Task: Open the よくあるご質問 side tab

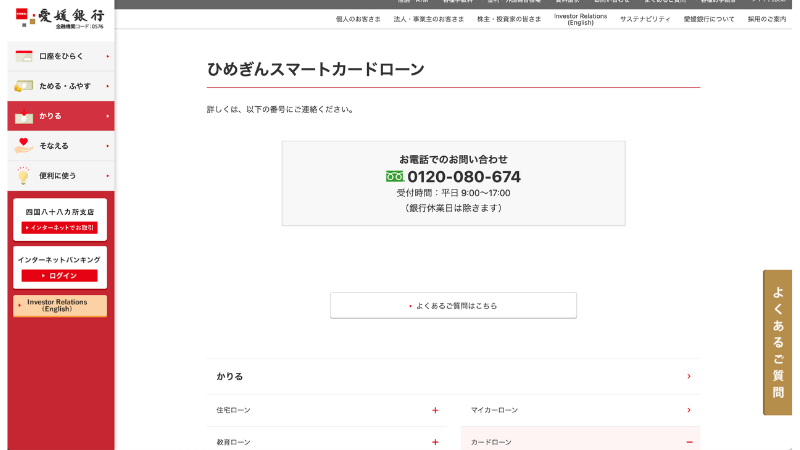Action: click(x=778, y=342)
